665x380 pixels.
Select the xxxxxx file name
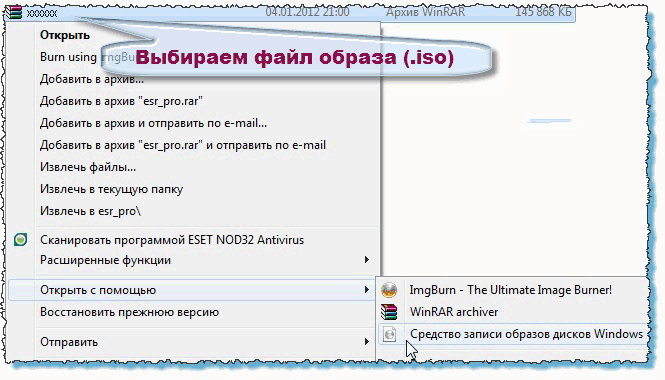(x=42, y=14)
